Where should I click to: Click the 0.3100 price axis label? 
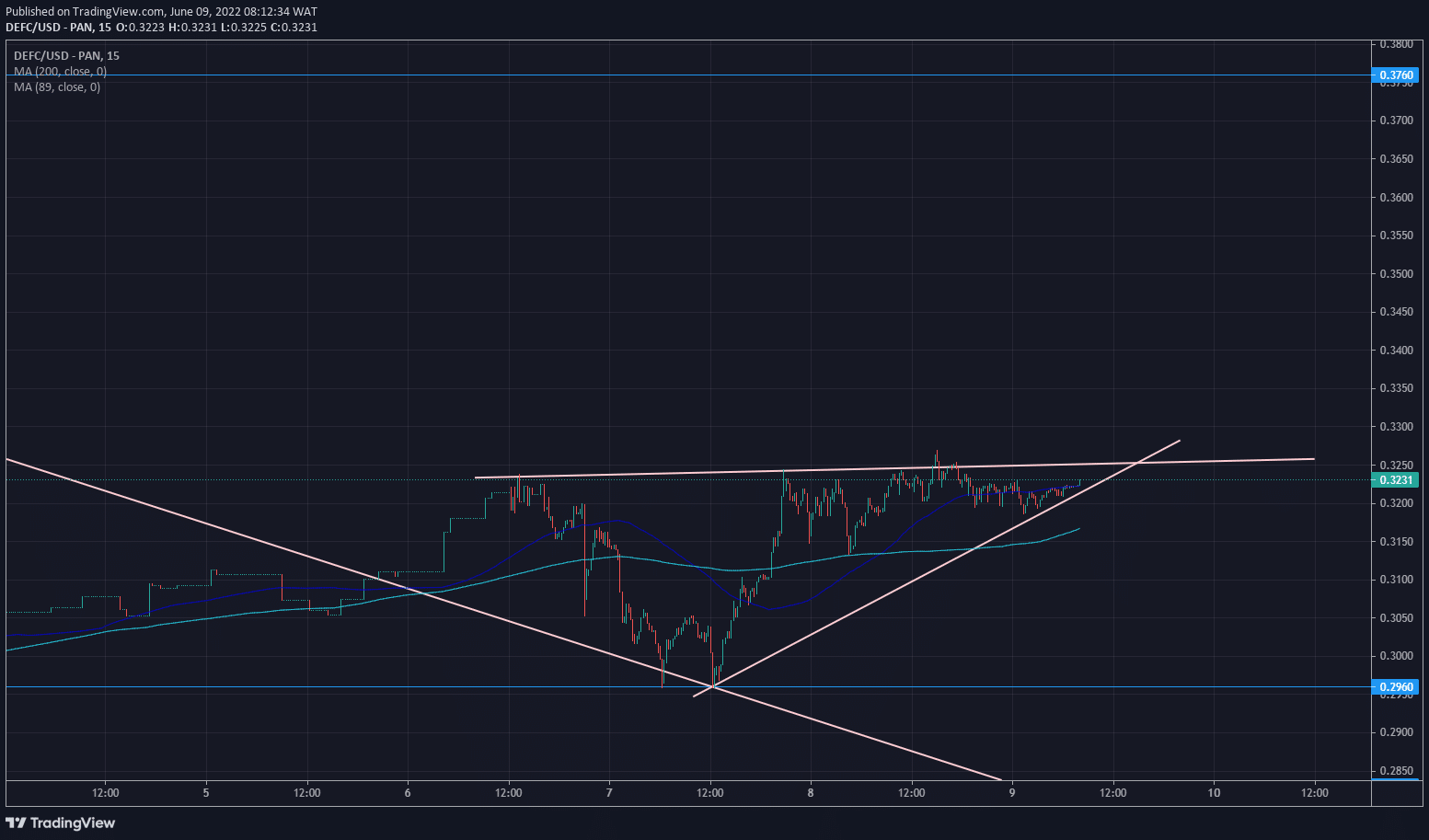1396,580
